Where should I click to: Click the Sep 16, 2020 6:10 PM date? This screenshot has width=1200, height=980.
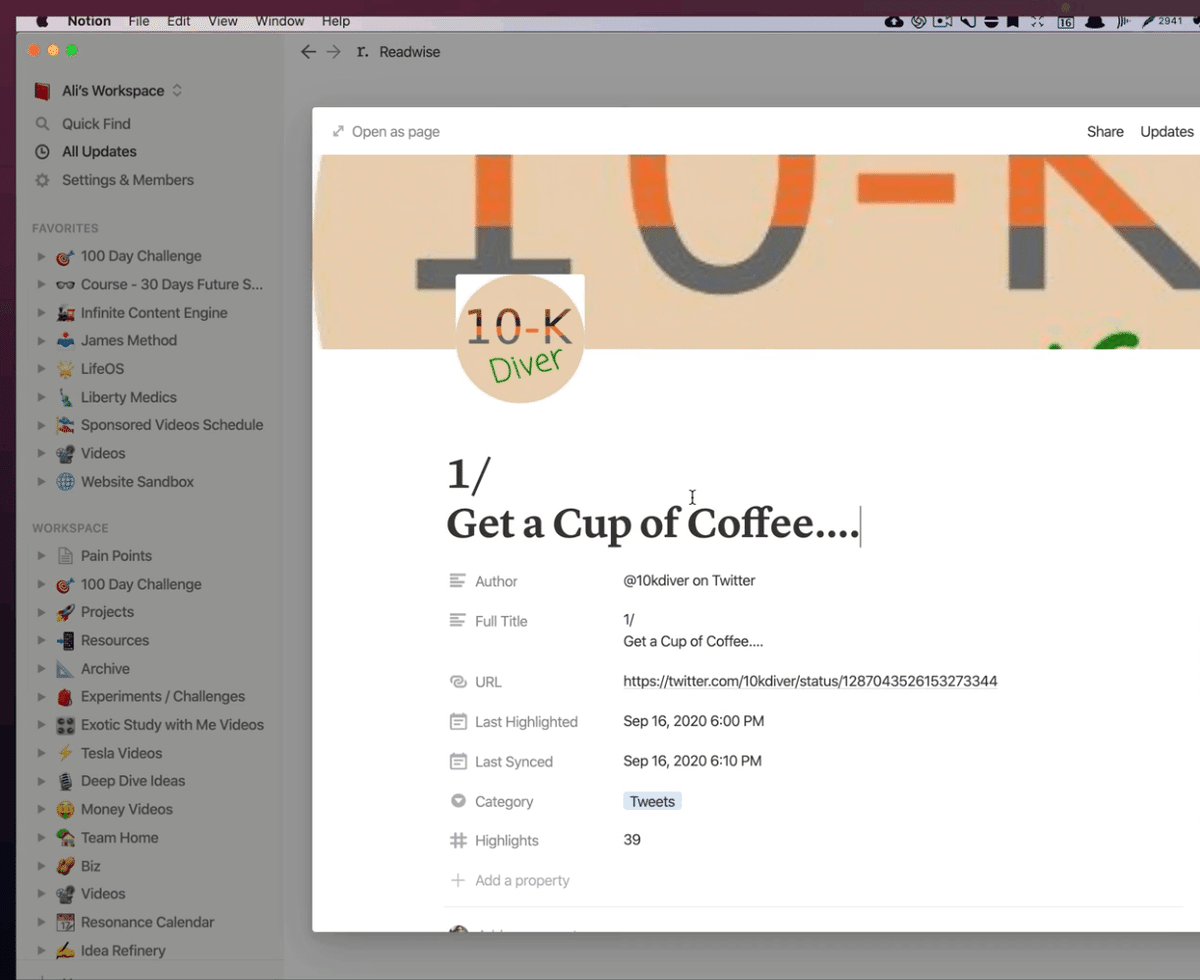(x=692, y=761)
